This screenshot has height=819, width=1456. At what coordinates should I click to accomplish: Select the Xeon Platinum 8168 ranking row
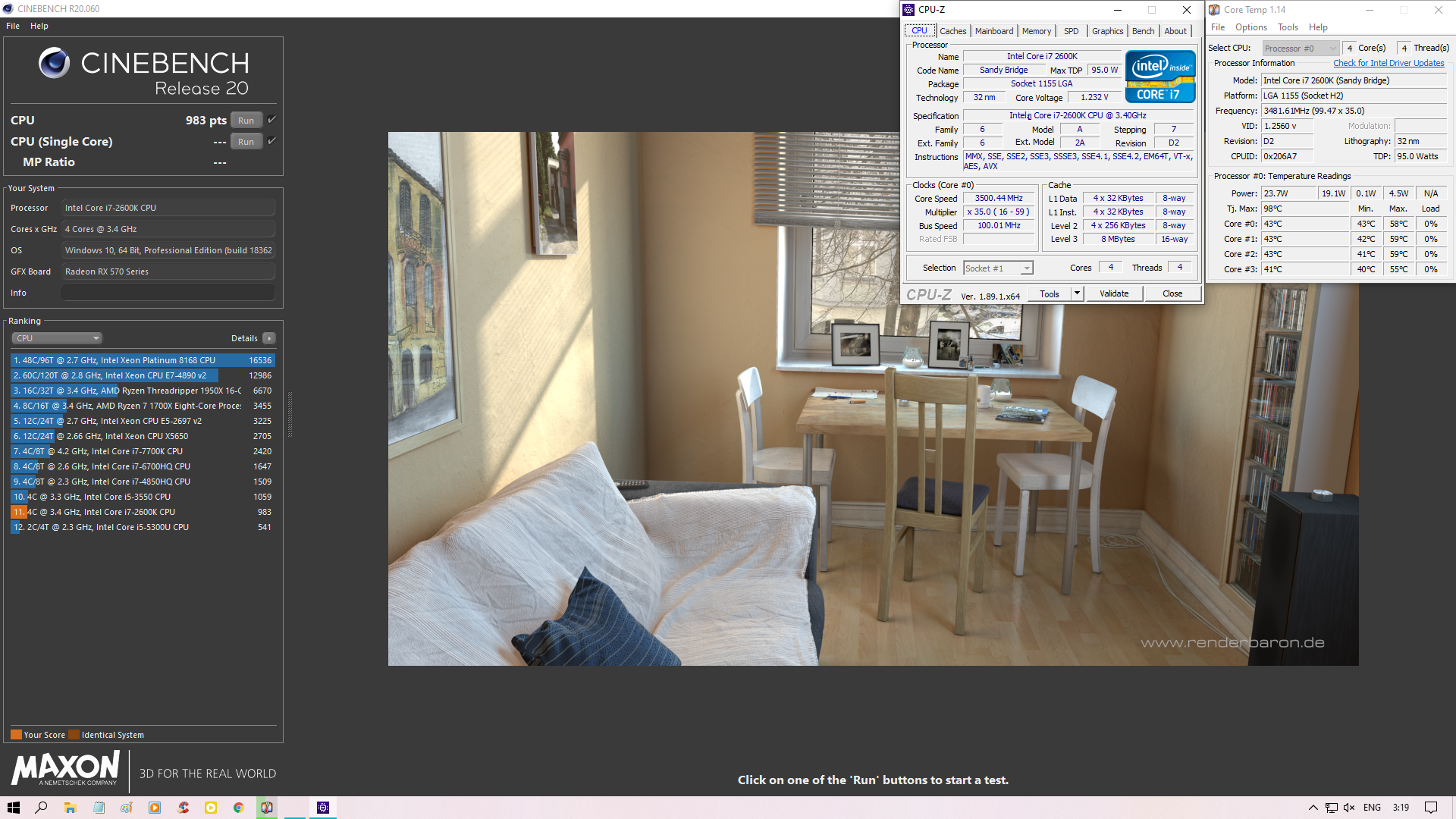tap(143, 360)
